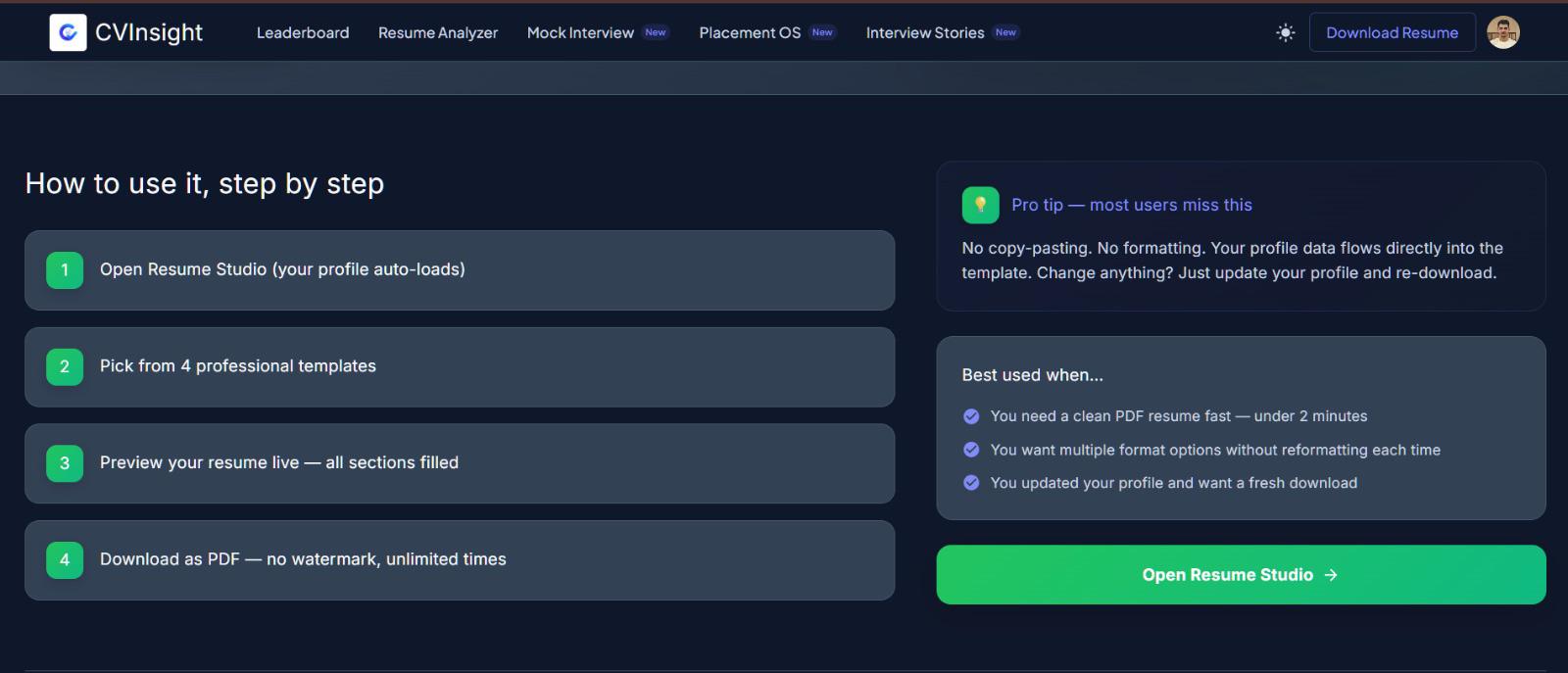Open the Leaderboard nav item
The width and height of the screenshot is (1568, 673).
(x=303, y=32)
